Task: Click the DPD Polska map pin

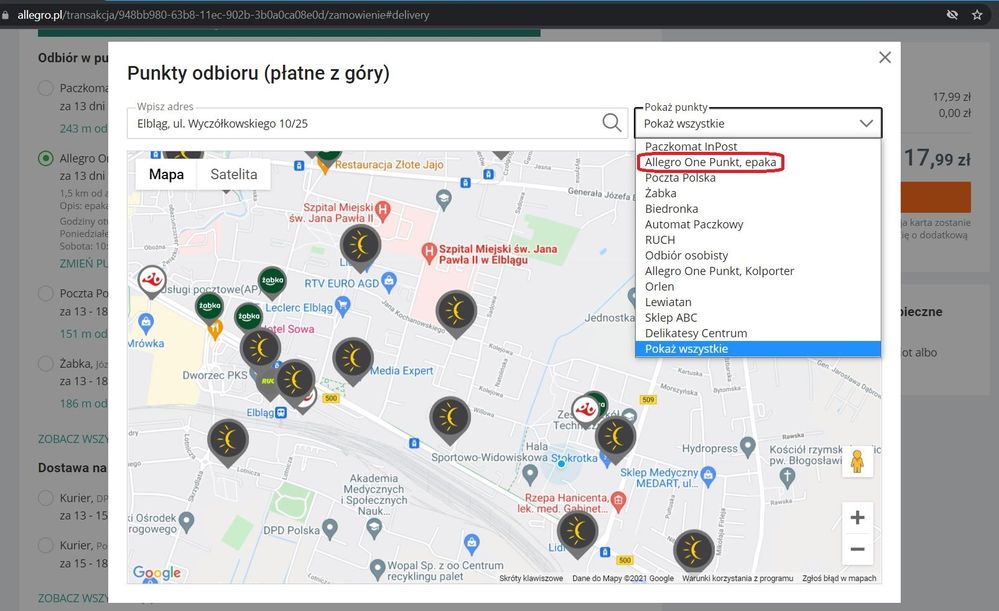Action: tap(330, 529)
